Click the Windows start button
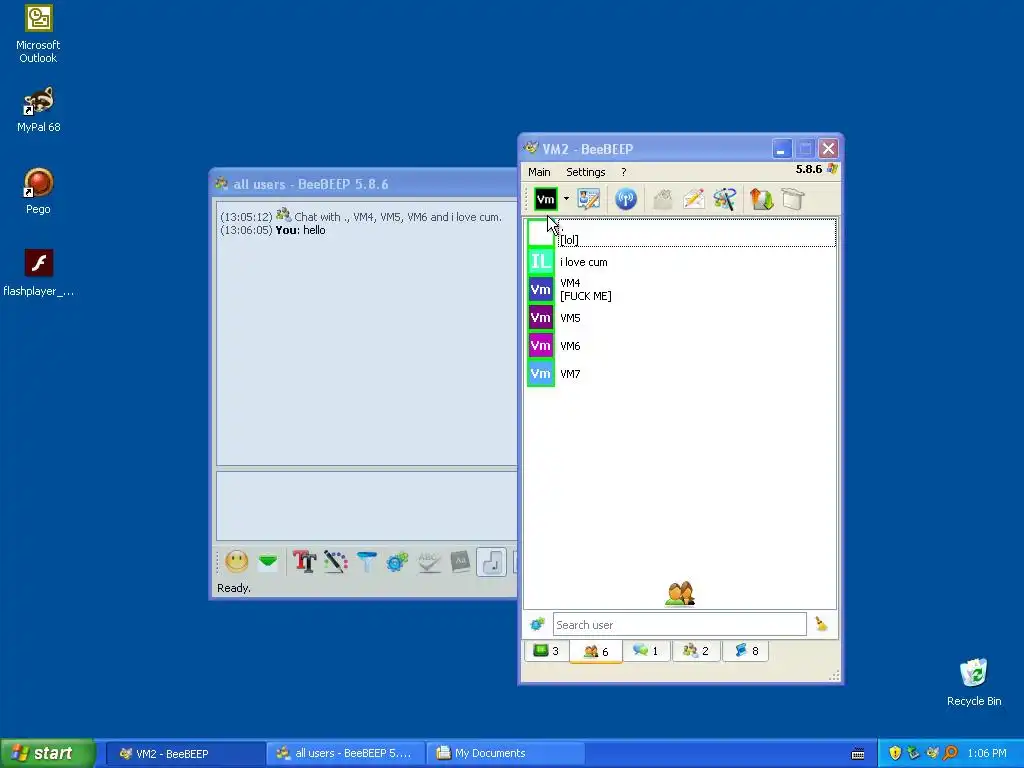The image size is (1024, 768). pyautogui.click(x=48, y=753)
